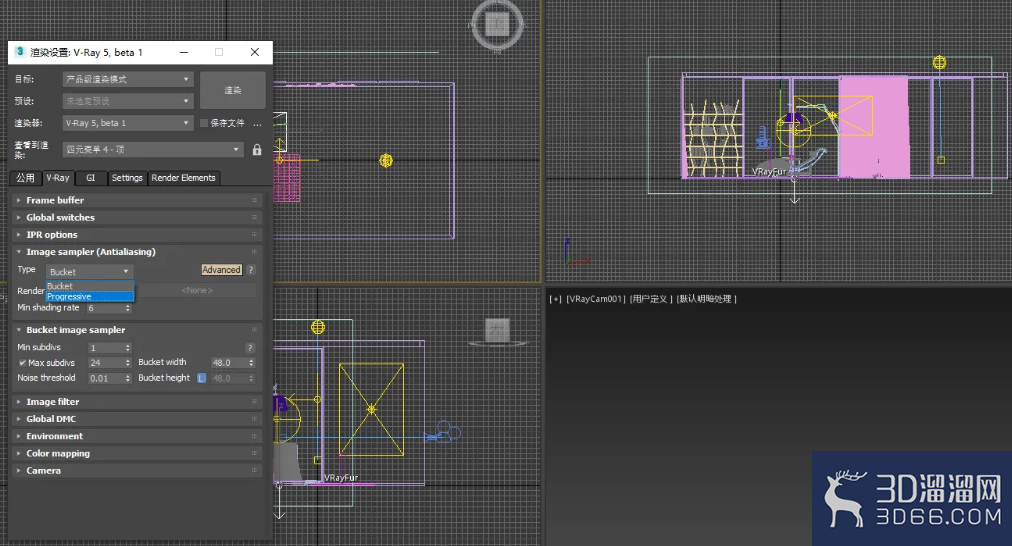Click the ViewCube in the bottom-left viewport
The width and height of the screenshot is (1012, 546).
(x=498, y=331)
